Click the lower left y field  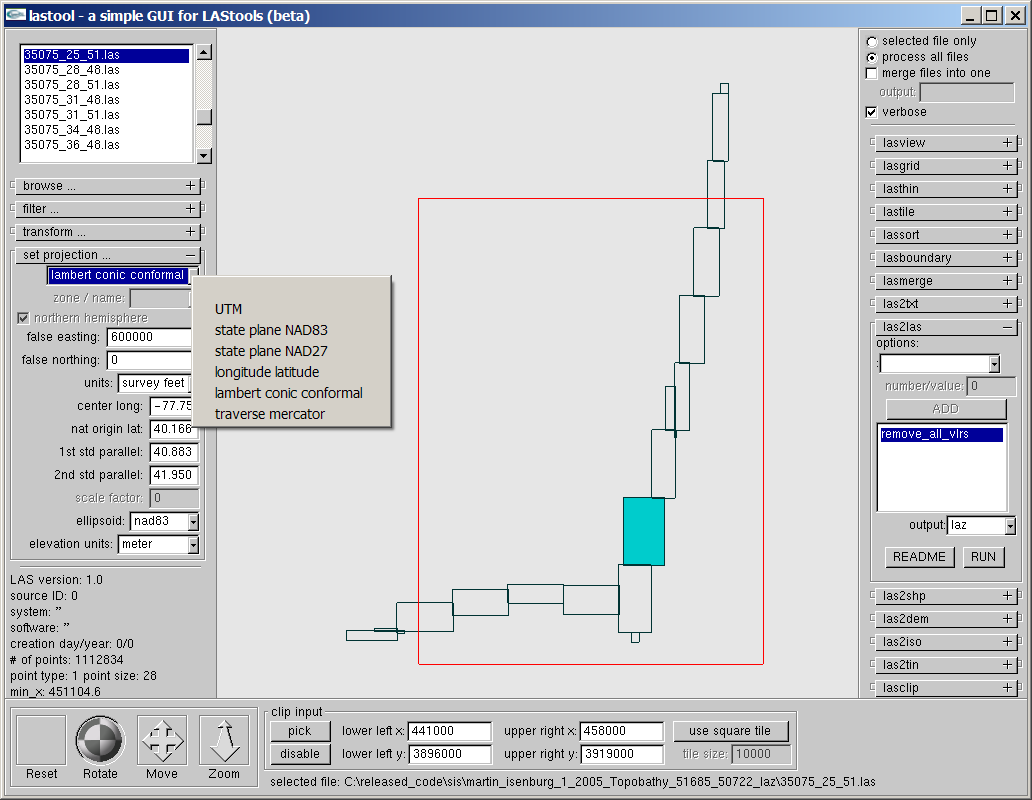(450, 754)
